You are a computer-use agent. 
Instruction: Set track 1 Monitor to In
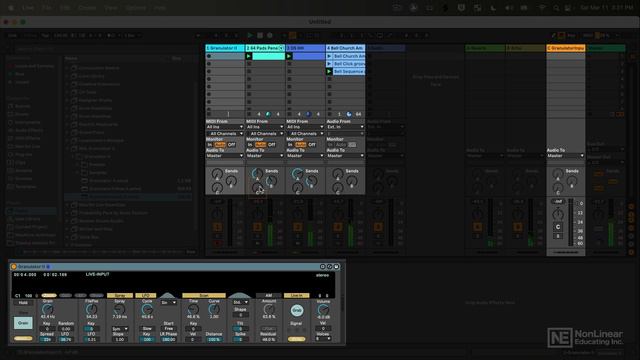pos(210,145)
